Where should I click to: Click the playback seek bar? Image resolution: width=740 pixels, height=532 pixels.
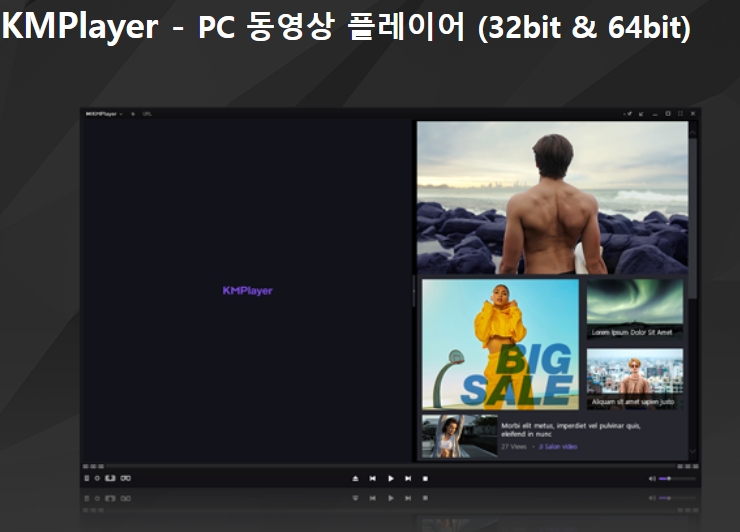(x=390, y=466)
